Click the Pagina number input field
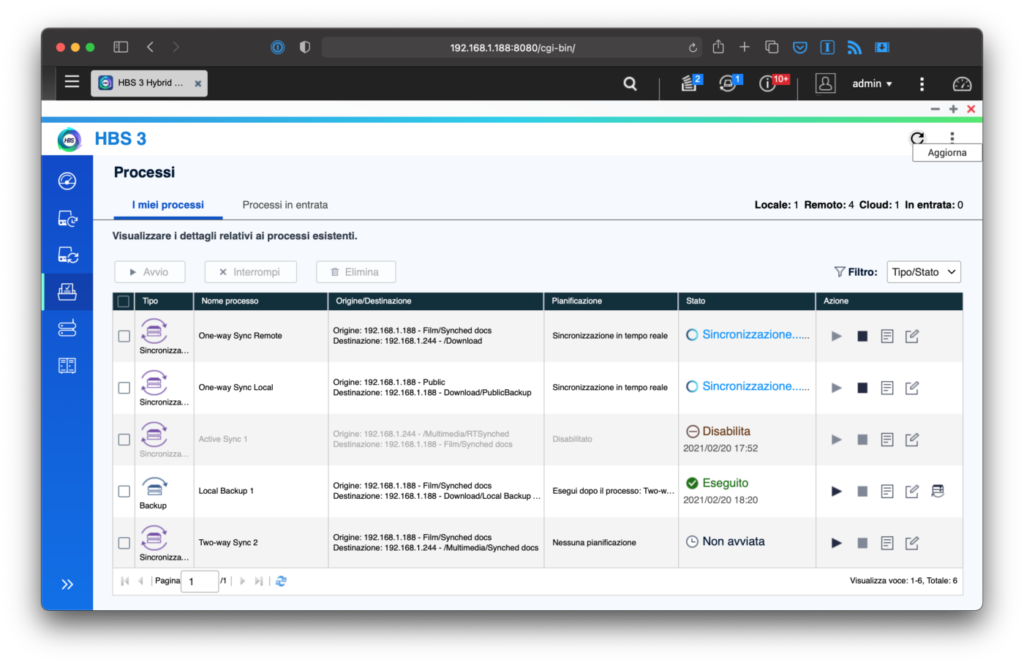The height and width of the screenshot is (665, 1024). 200,581
